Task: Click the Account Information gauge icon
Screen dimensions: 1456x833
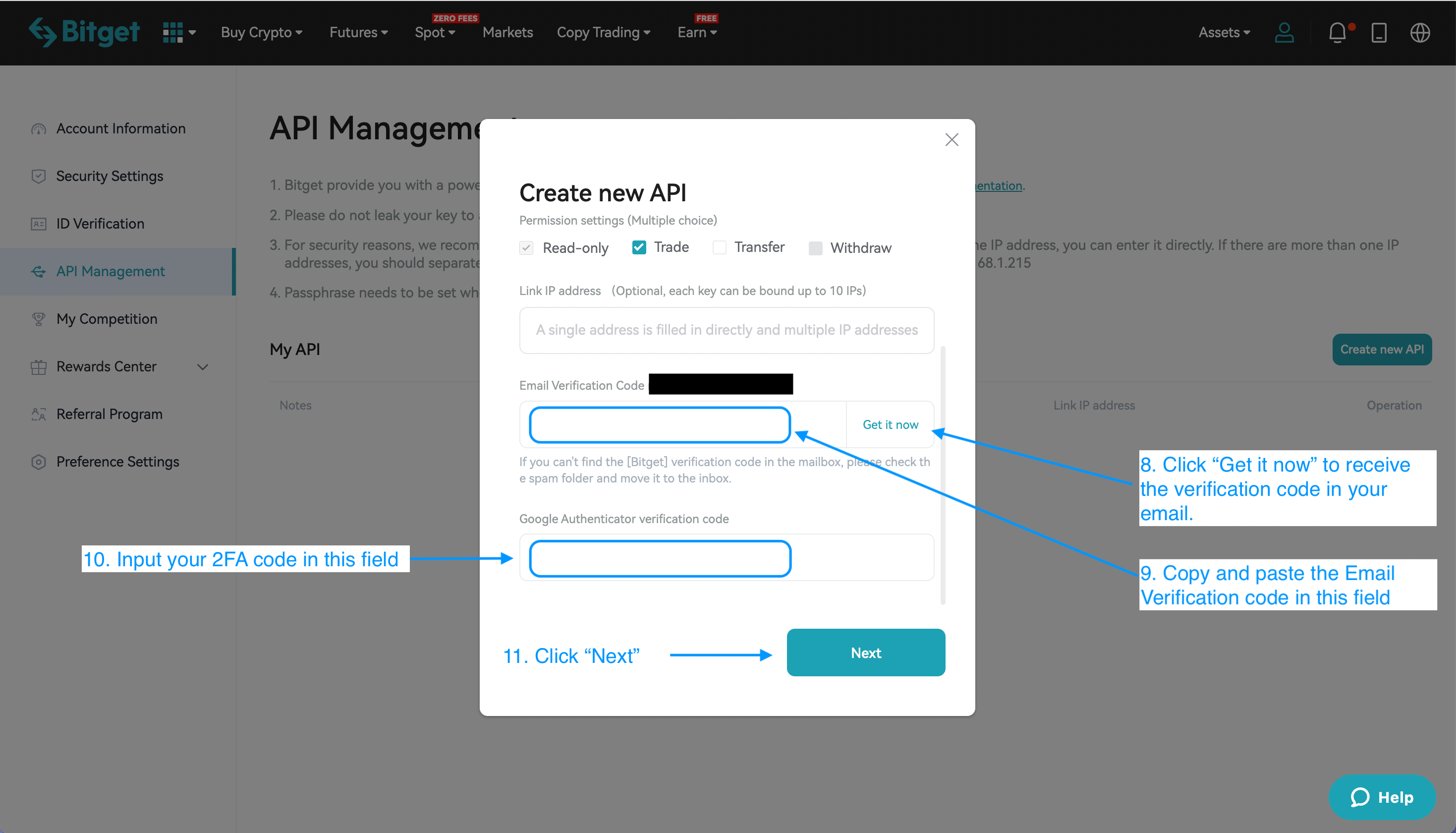Action: (x=38, y=129)
